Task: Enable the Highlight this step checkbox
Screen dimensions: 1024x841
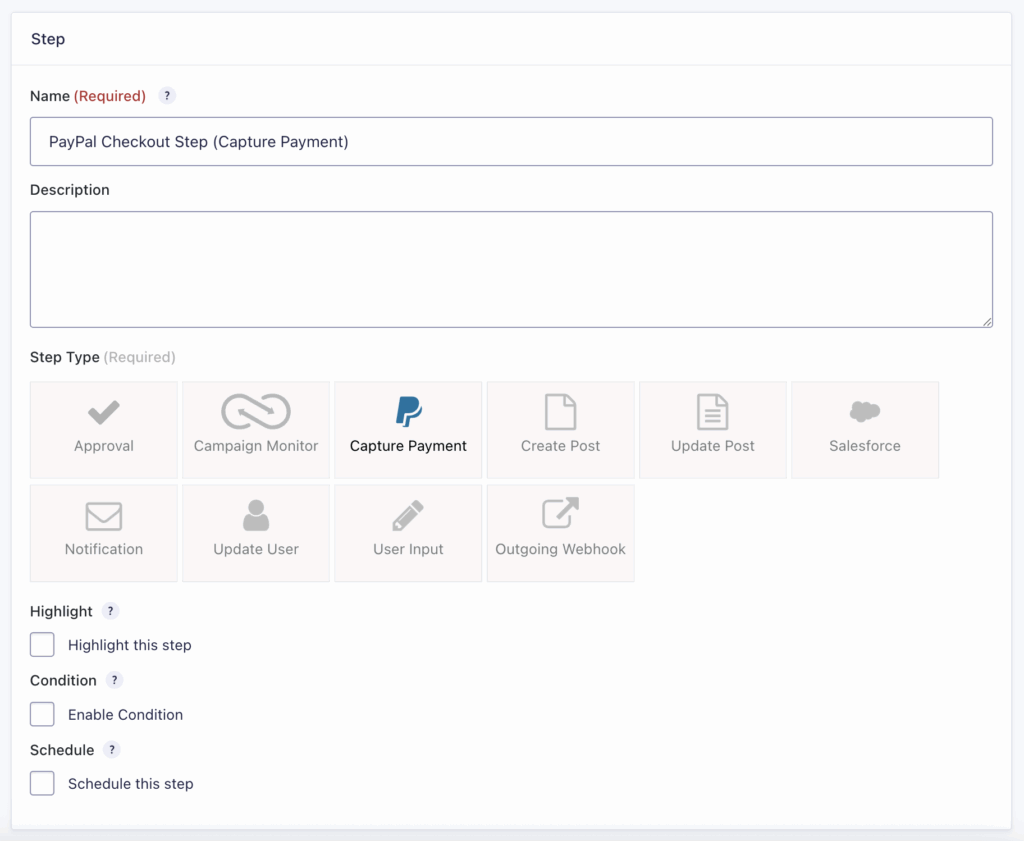Action: 42,645
